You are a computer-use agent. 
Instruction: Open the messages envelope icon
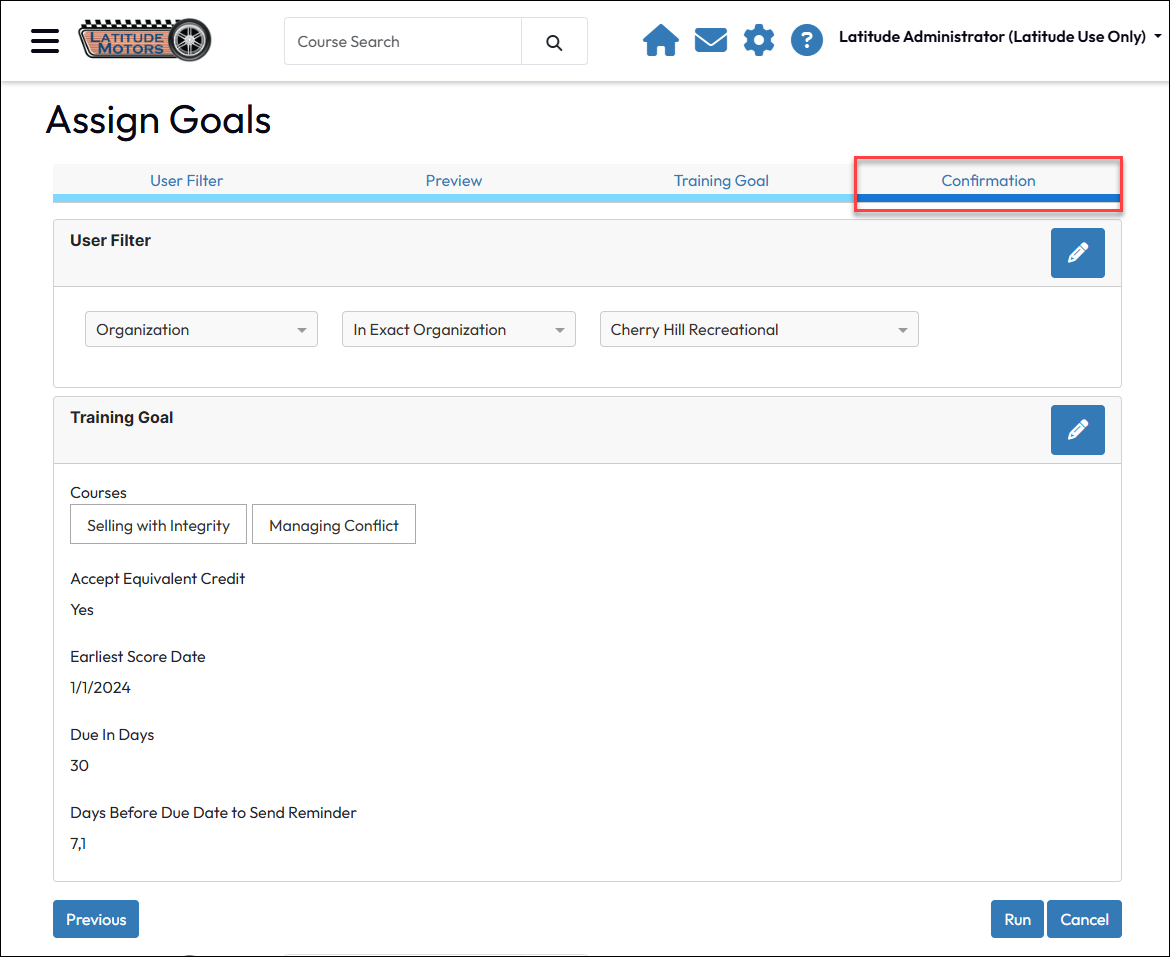coord(710,41)
